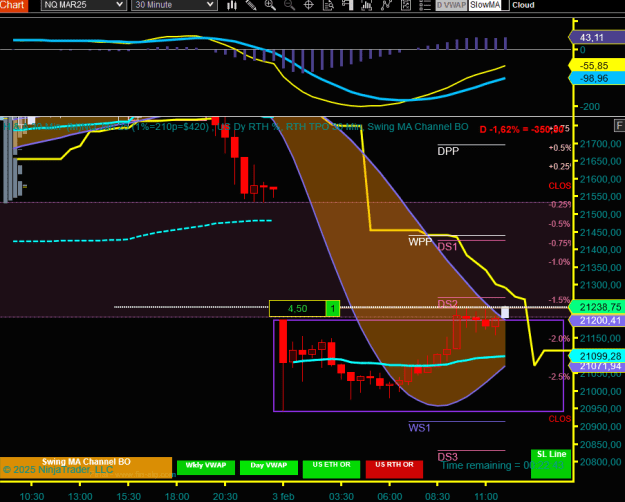Click the red D -1,62% daily change text
The height and width of the screenshot is (502, 625).
(521, 130)
